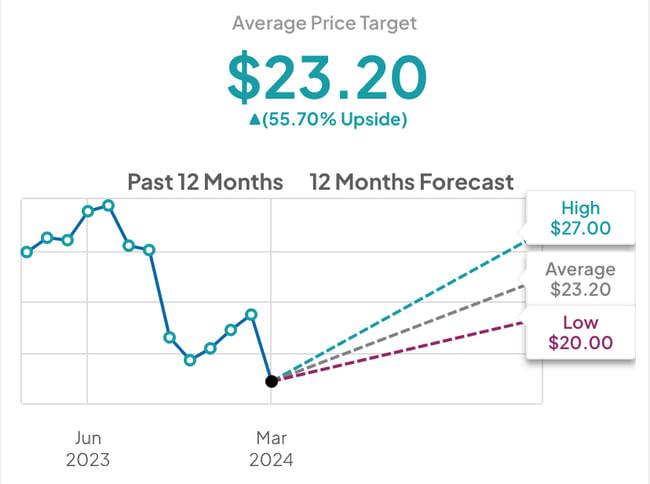Select the last hollow point before black dot
650x484 pixels.
tap(251, 314)
